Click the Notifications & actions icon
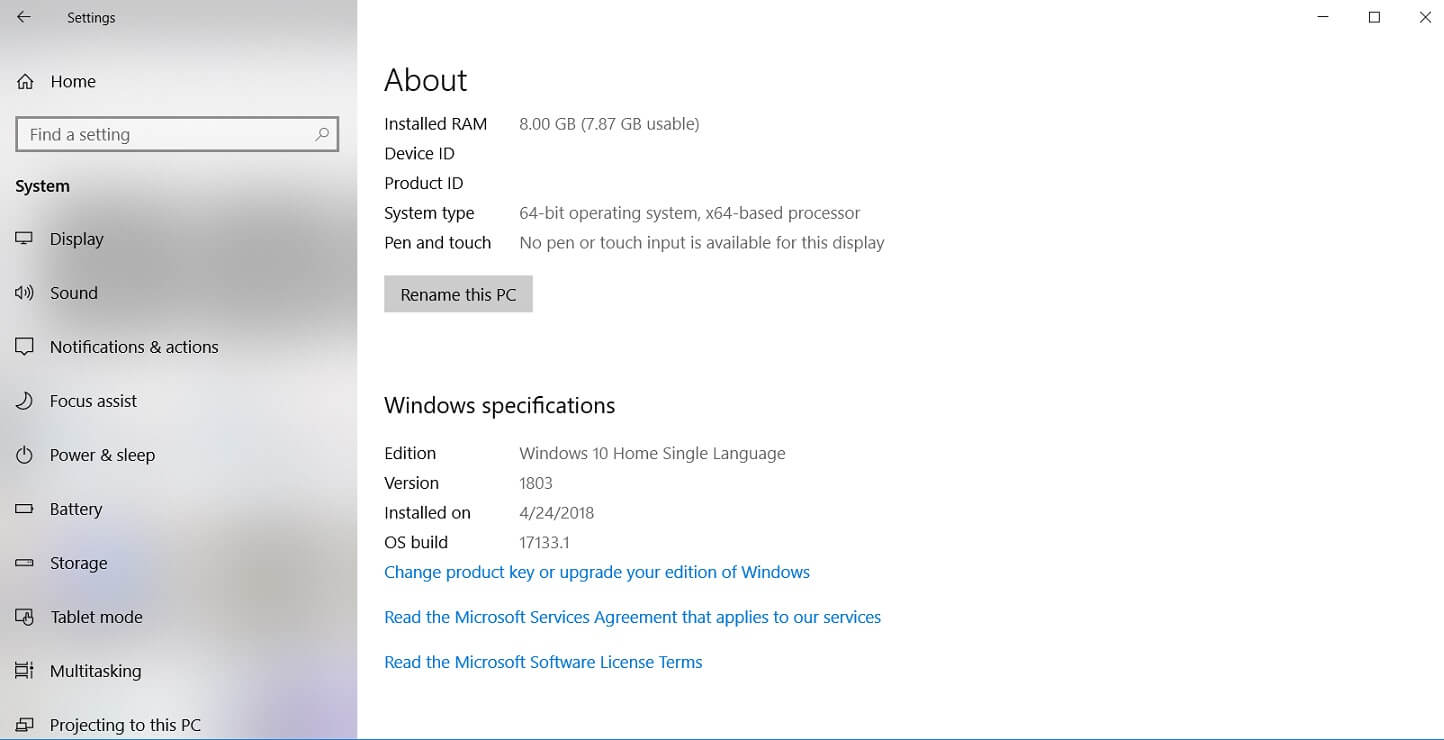 pos(25,347)
